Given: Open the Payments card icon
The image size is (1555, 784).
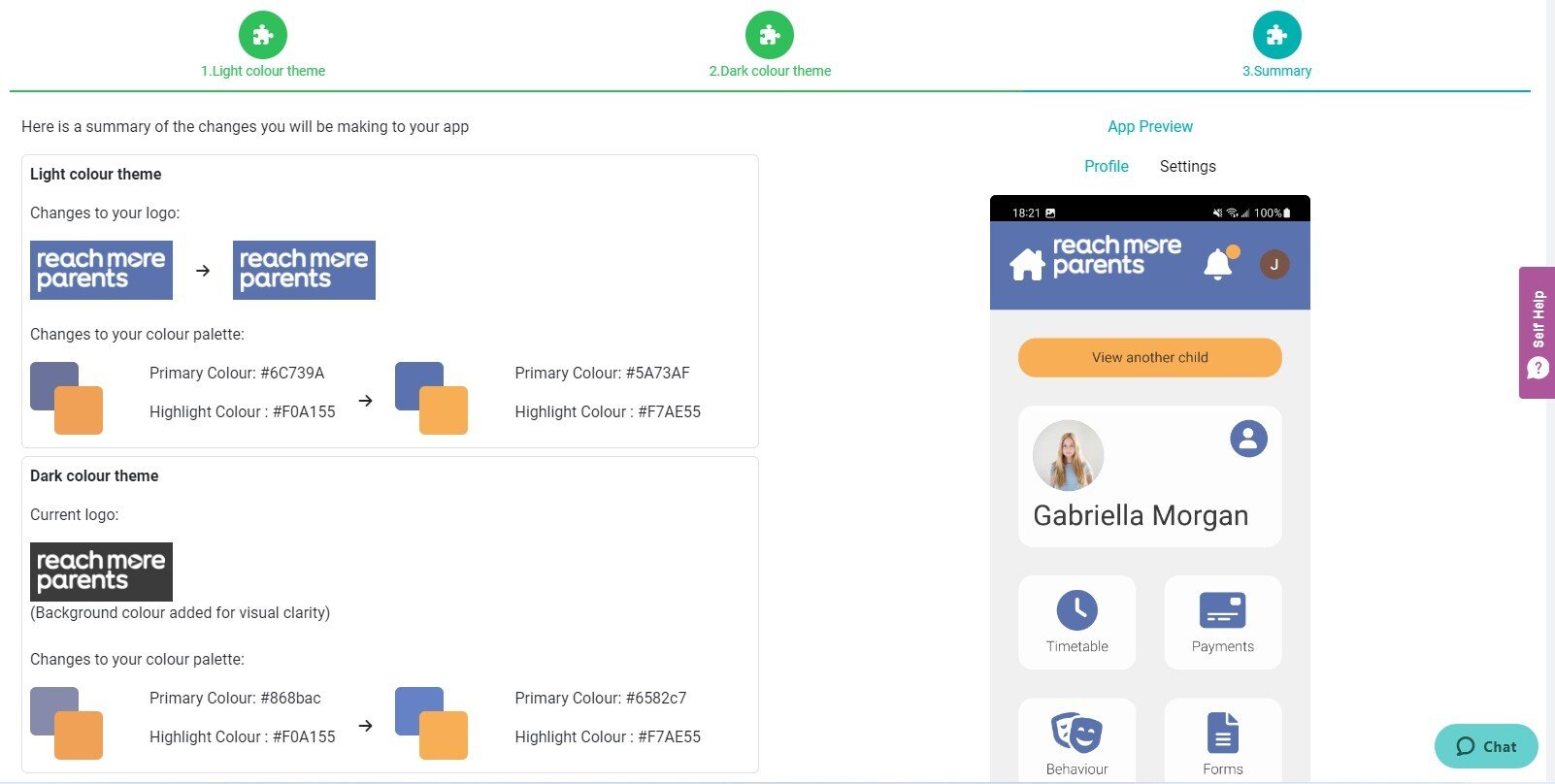Looking at the screenshot, I should point(1222,610).
